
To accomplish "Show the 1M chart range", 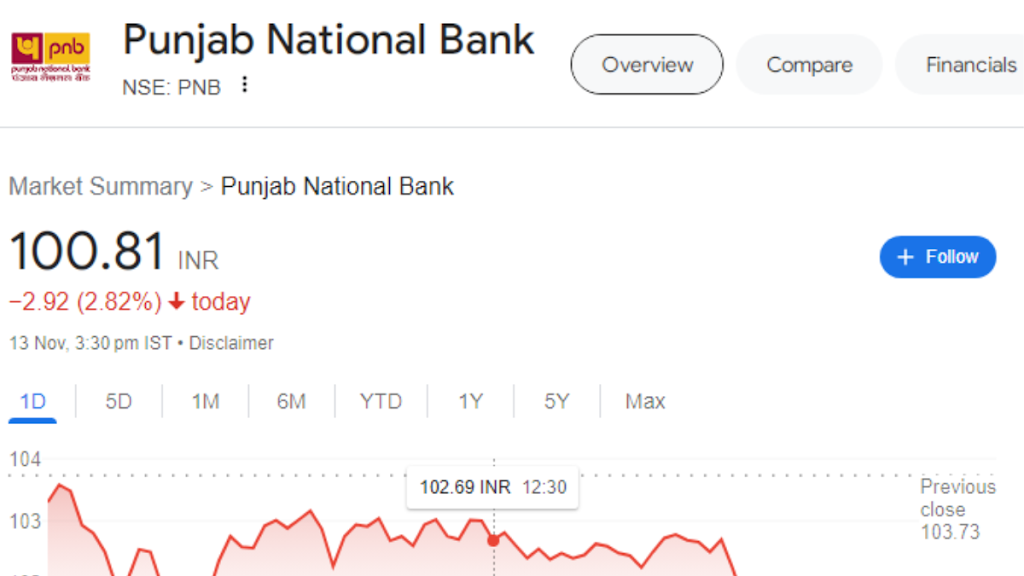I will point(205,401).
